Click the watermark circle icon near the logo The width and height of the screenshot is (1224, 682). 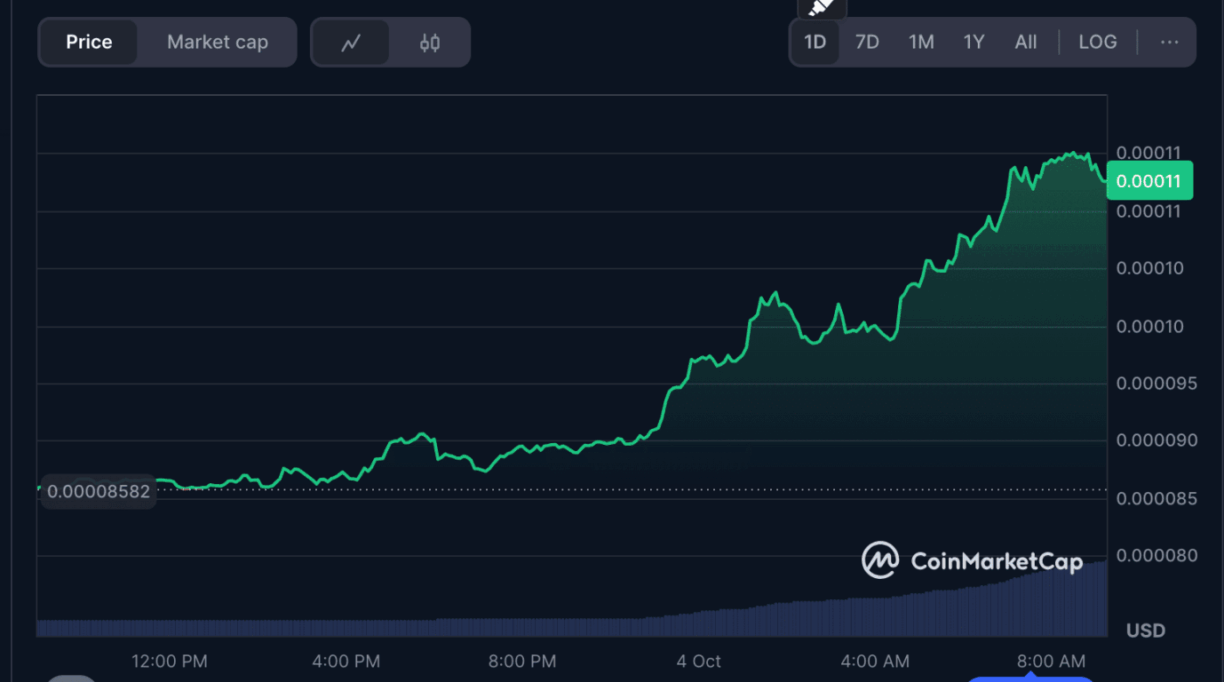(x=879, y=561)
